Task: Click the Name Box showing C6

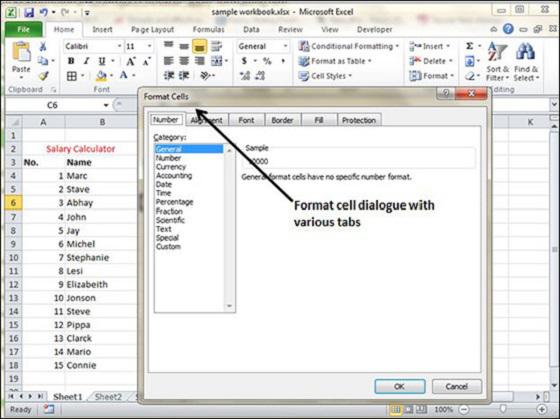Action: coord(57,105)
